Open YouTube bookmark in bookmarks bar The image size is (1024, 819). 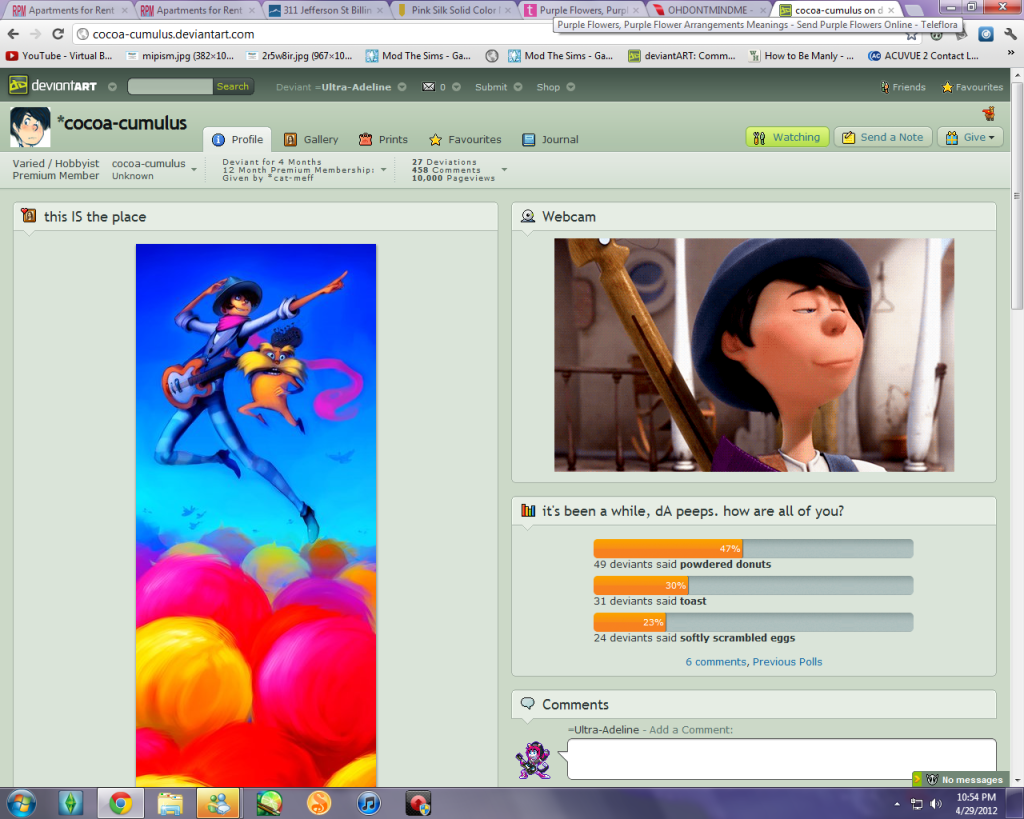(59, 56)
